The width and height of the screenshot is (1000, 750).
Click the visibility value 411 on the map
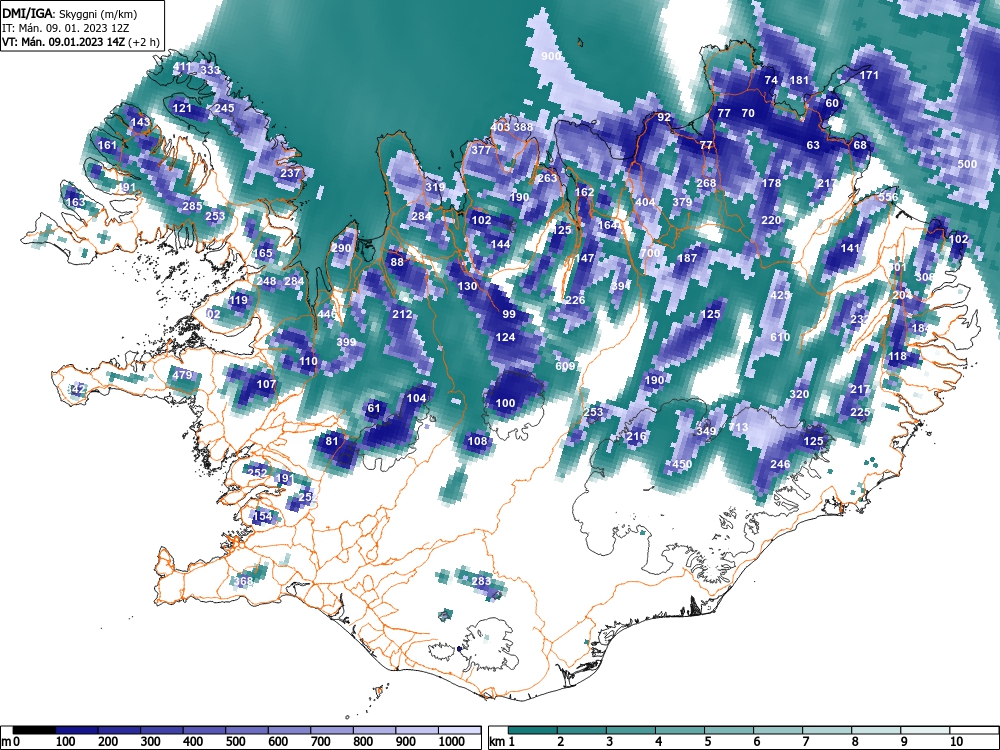(182, 66)
